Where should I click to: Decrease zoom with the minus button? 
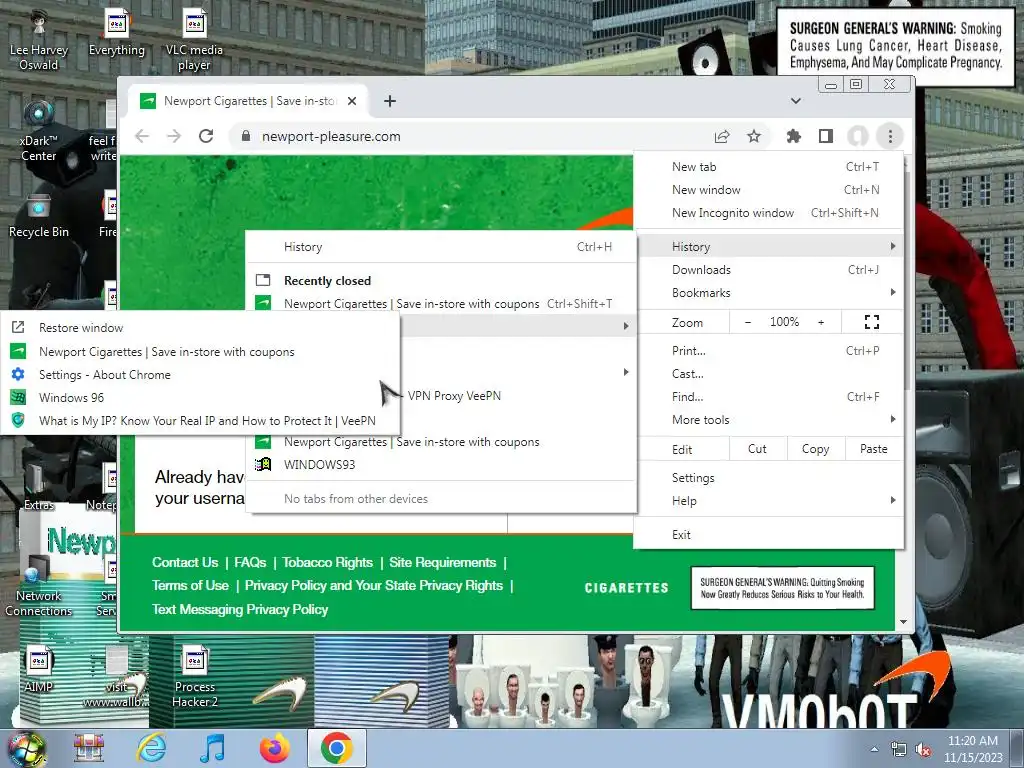click(x=748, y=322)
